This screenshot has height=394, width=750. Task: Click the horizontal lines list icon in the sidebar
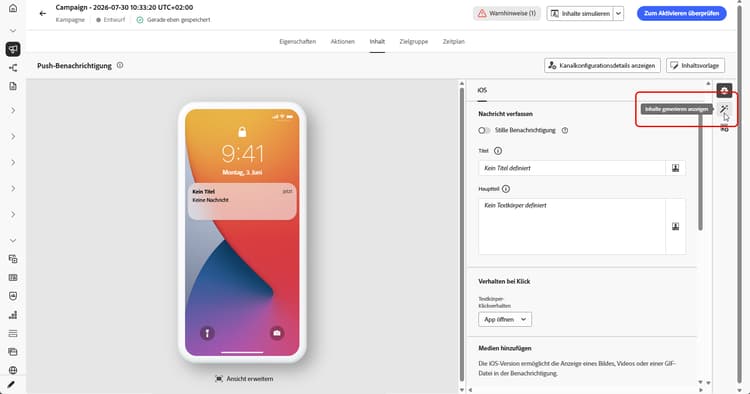(x=13, y=333)
